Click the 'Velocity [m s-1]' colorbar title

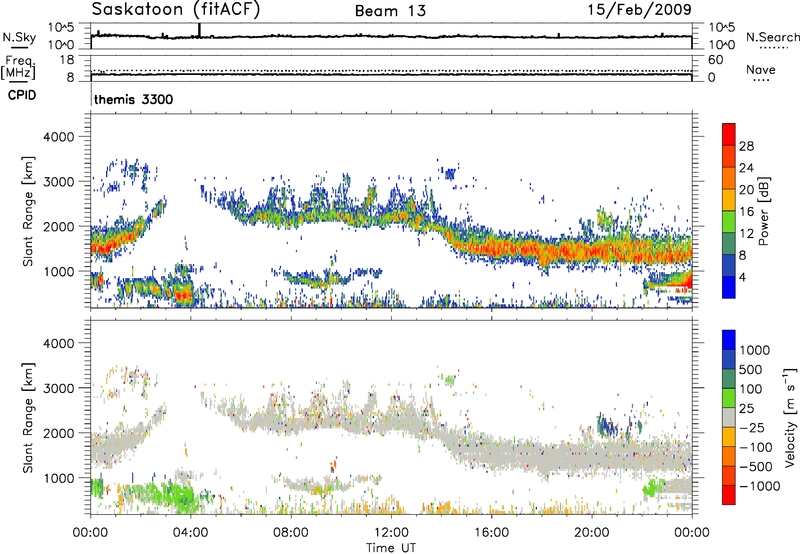[790, 417]
